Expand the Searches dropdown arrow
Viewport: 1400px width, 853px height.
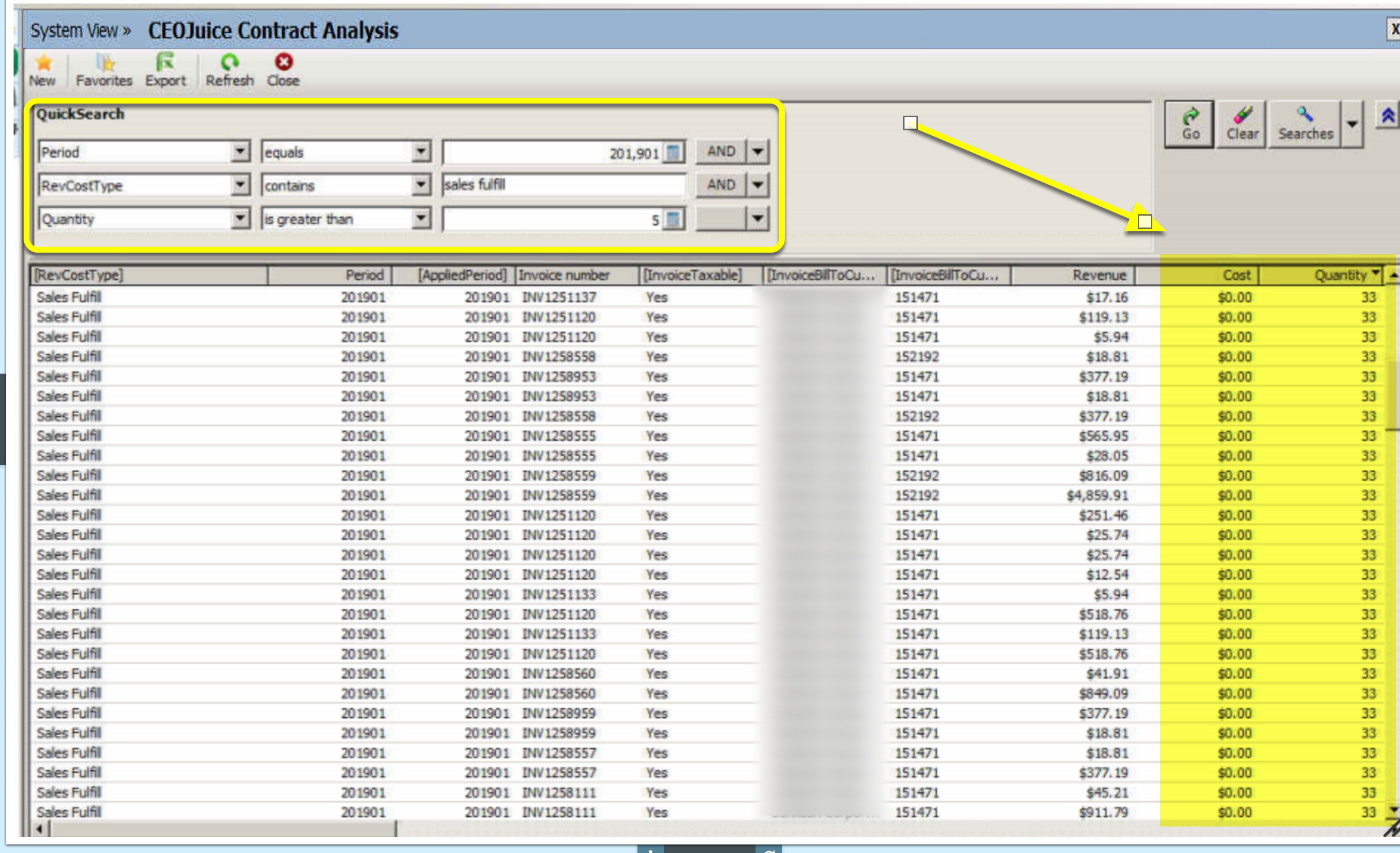(x=1352, y=124)
